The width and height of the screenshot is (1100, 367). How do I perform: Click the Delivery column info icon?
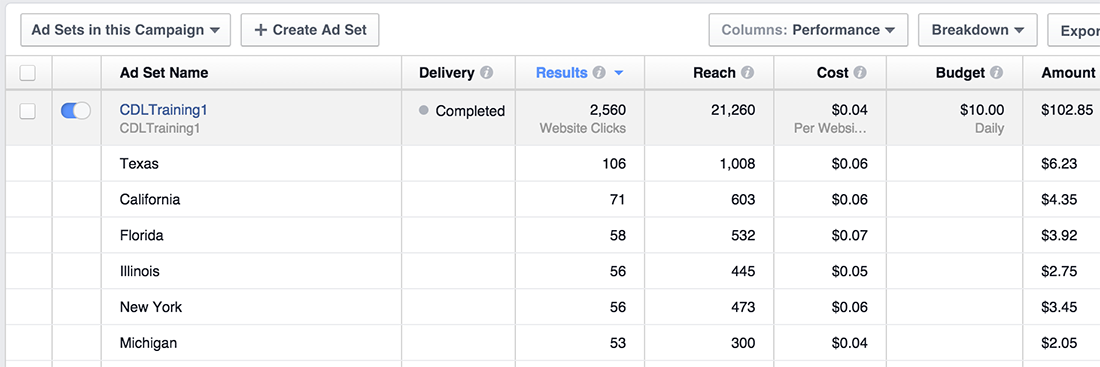pyautogui.click(x=487, y=73)
